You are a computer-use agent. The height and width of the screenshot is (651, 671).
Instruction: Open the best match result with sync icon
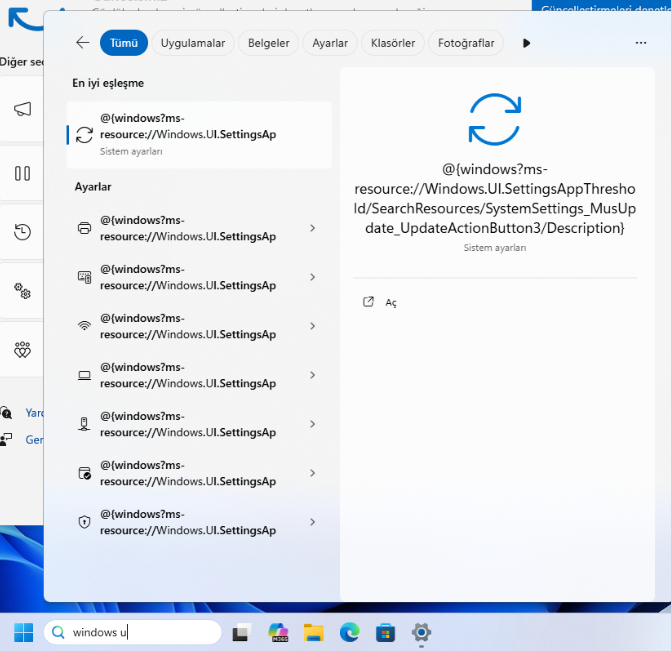199,135
